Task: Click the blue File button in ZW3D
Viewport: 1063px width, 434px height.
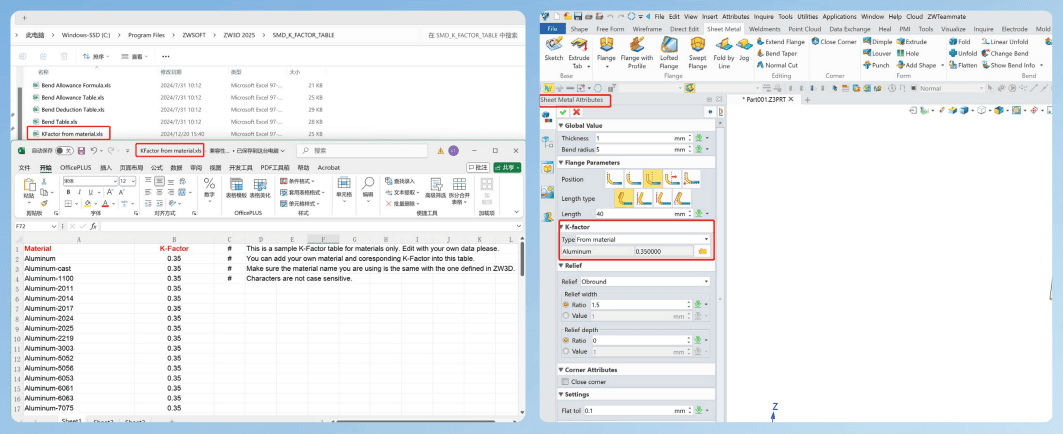Action: (552, 29)
